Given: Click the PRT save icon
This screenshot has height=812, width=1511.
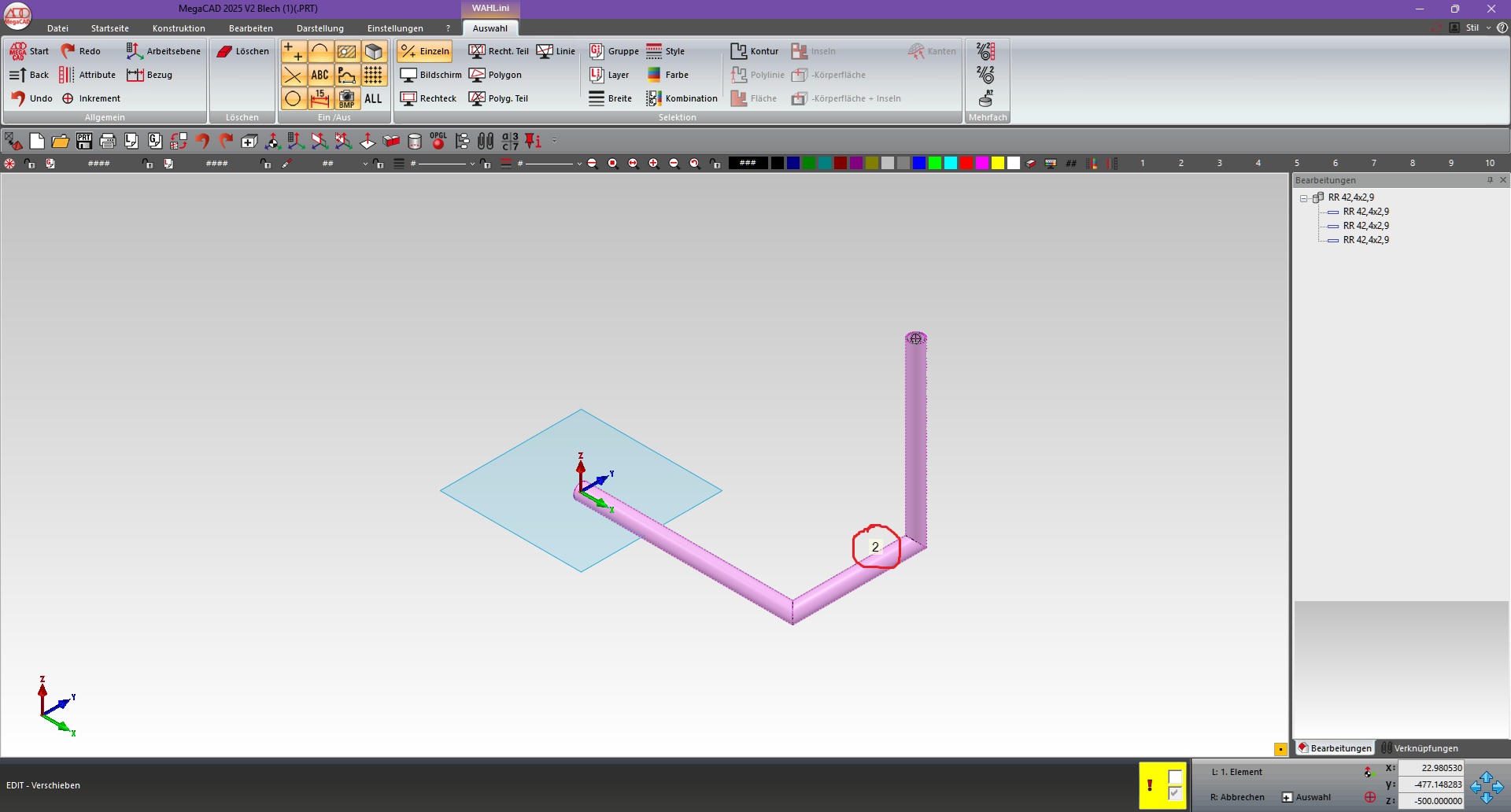Looking at the screenshot, I should point(84,141).
